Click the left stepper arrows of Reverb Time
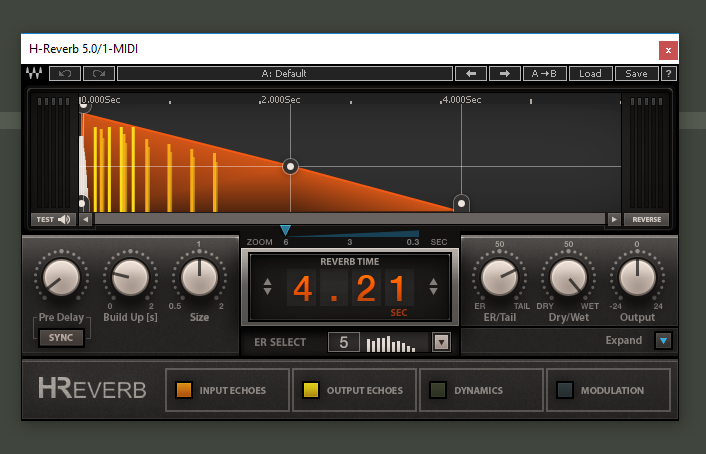The height and width of the screenshot is (454, 706). tap(267, 286)
